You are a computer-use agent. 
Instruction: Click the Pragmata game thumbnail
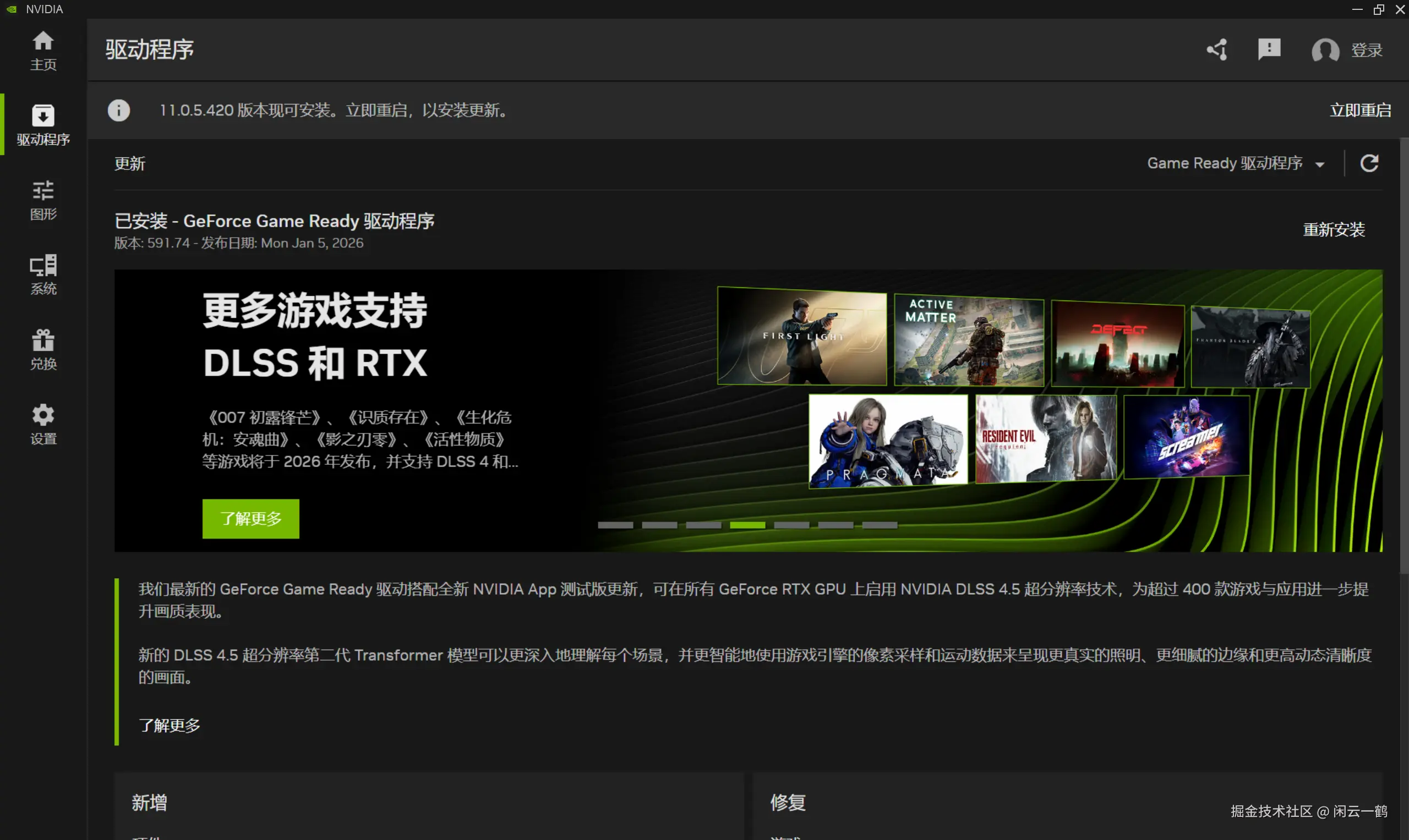(888, 442)
